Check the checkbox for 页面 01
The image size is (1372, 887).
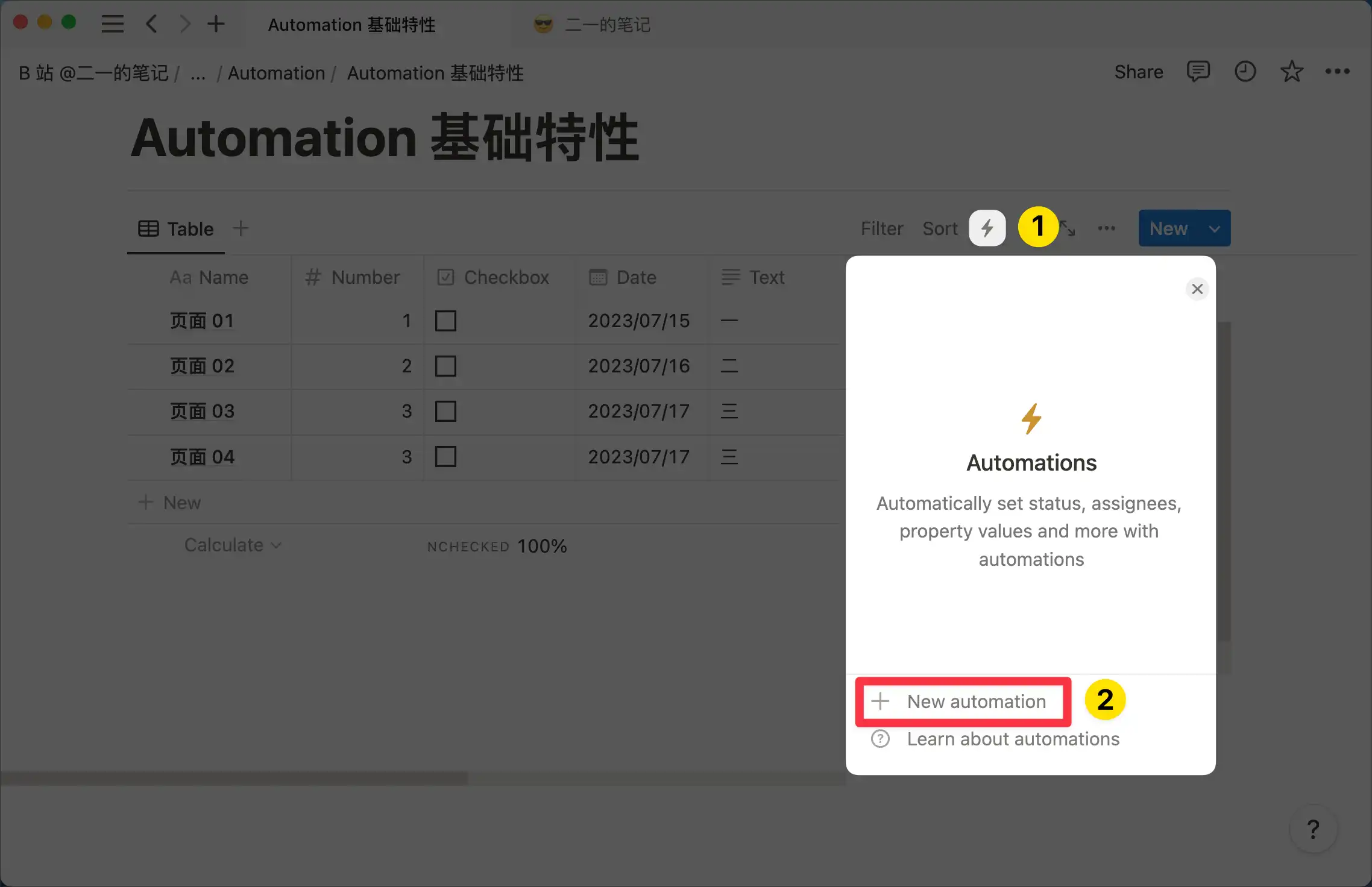tap(445, 321)
